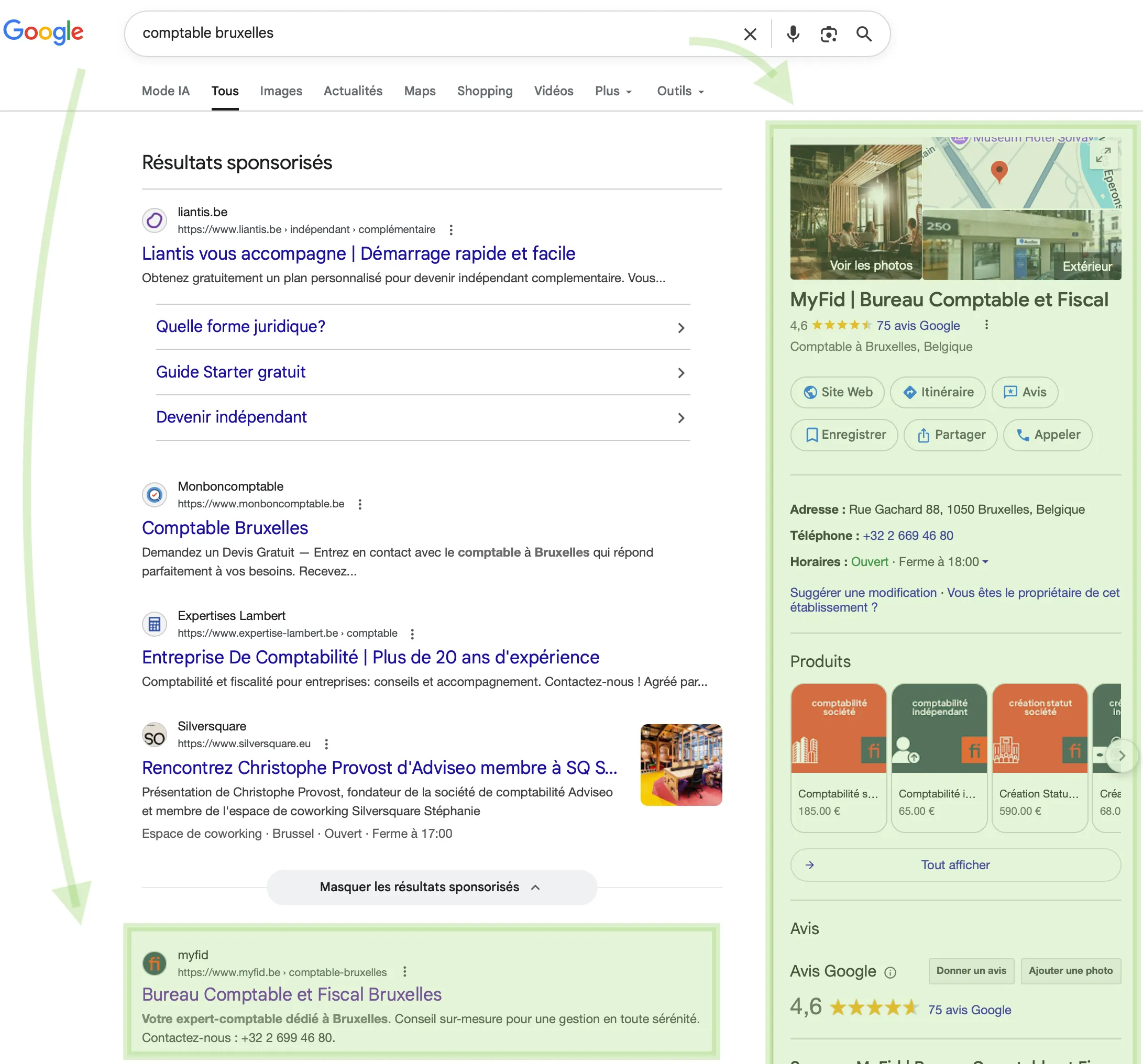The height and width of the screenshot is (1064, 1143).
Task: Click the info icon next to Avis Google
Action: 890,972
